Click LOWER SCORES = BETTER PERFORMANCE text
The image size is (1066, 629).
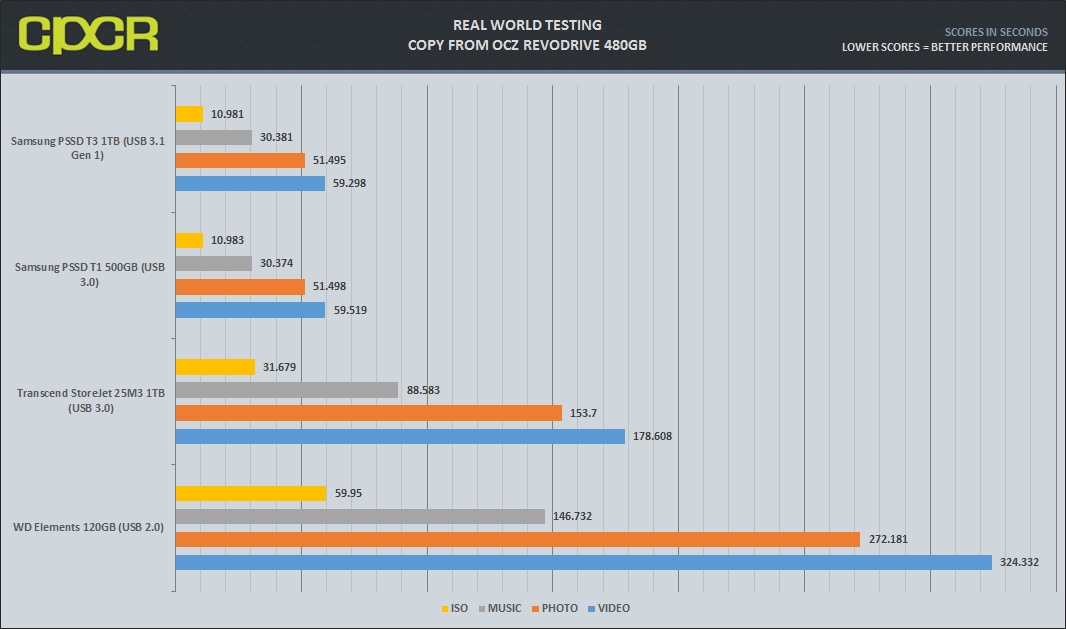pos(944,47)
